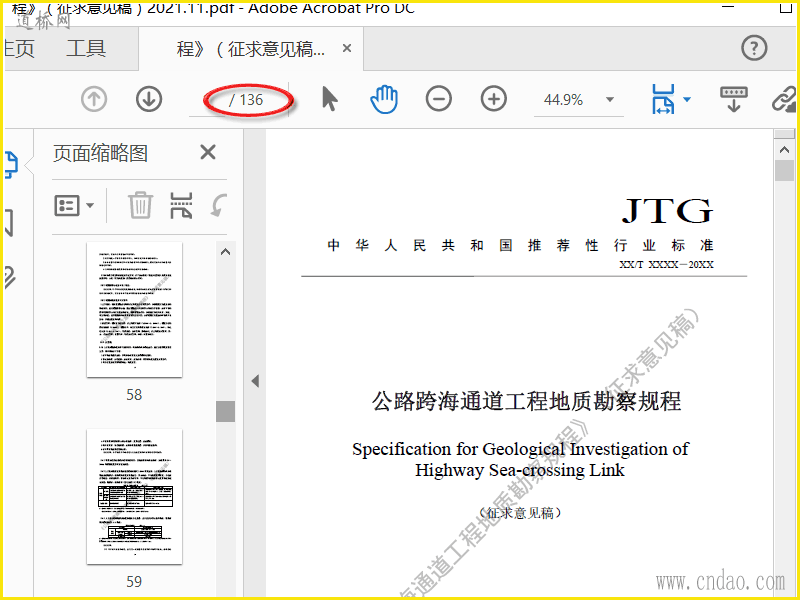
Task: Select page 59 thumbnail
Action: point(134,497)
